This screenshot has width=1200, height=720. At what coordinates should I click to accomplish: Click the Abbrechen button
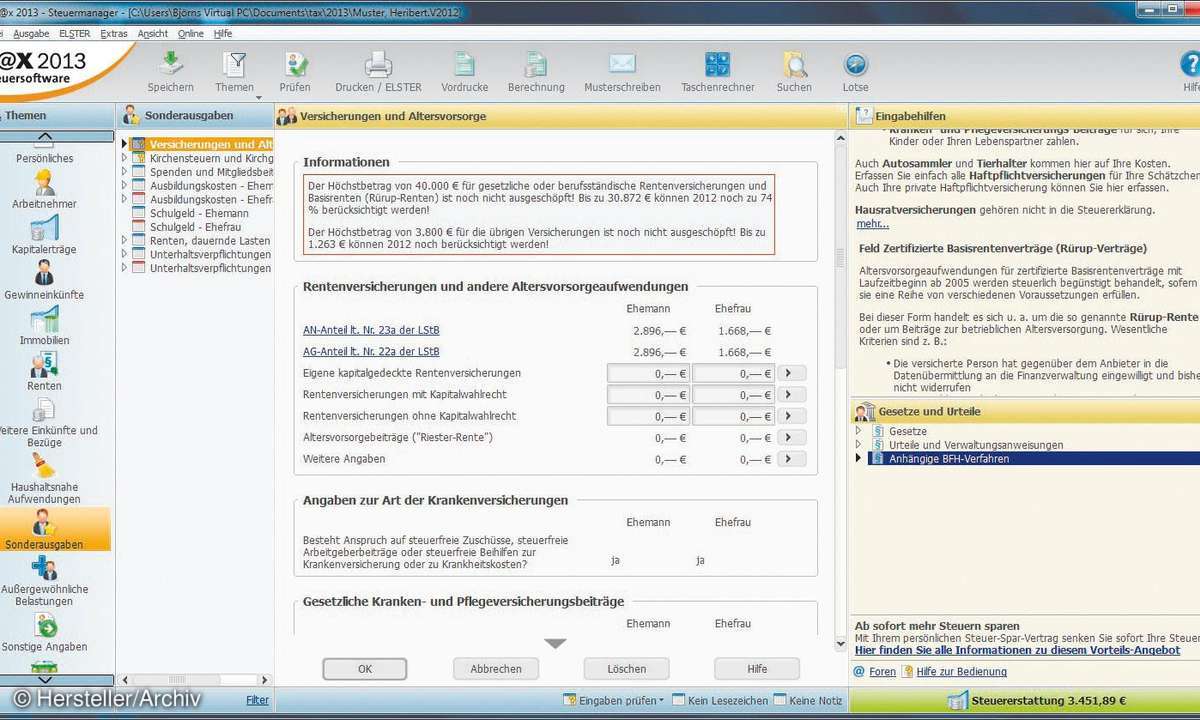tap(495, 669)
